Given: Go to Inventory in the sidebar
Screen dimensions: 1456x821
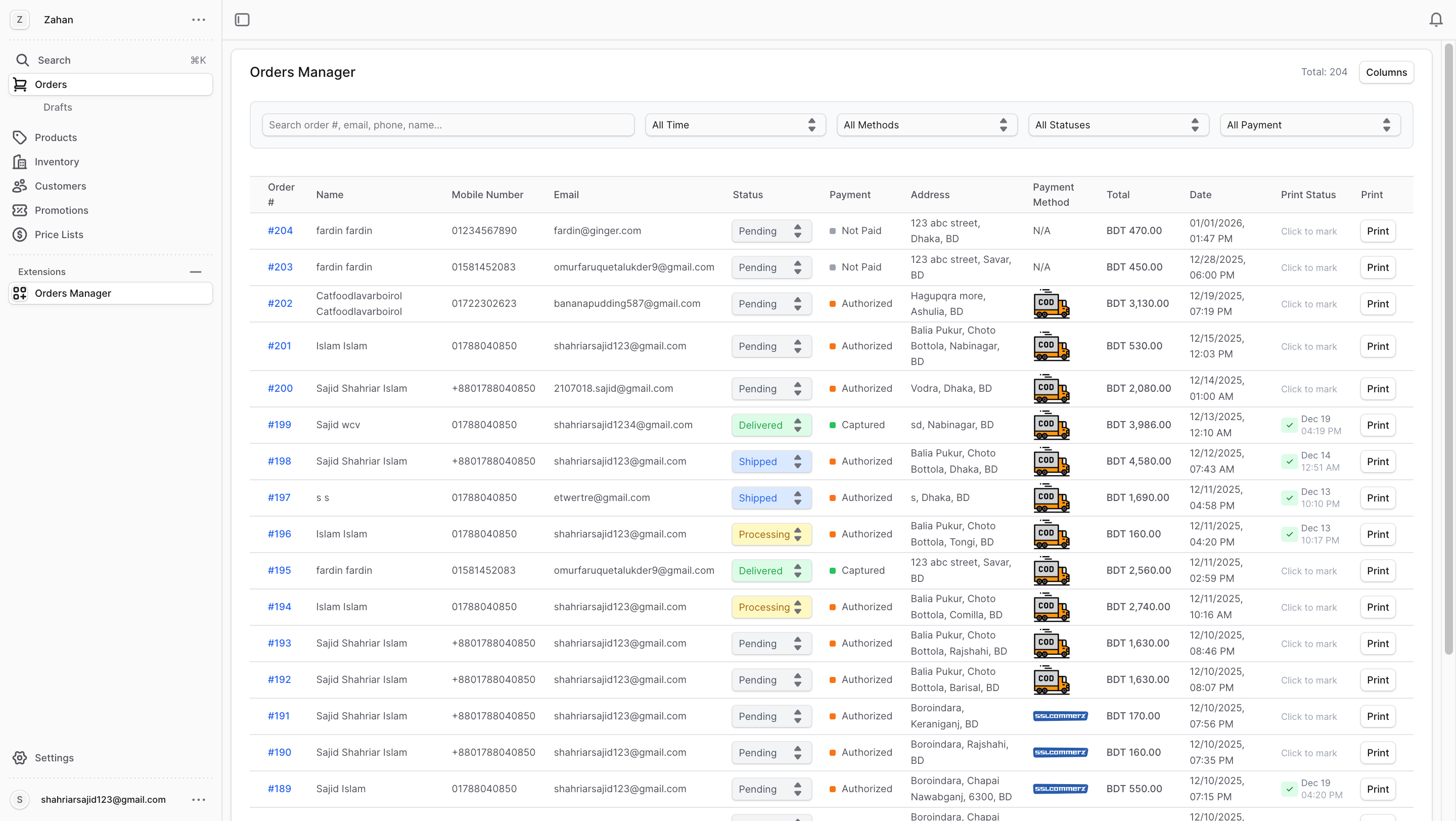Looking at the screenshot, I should tap(57, 162).
